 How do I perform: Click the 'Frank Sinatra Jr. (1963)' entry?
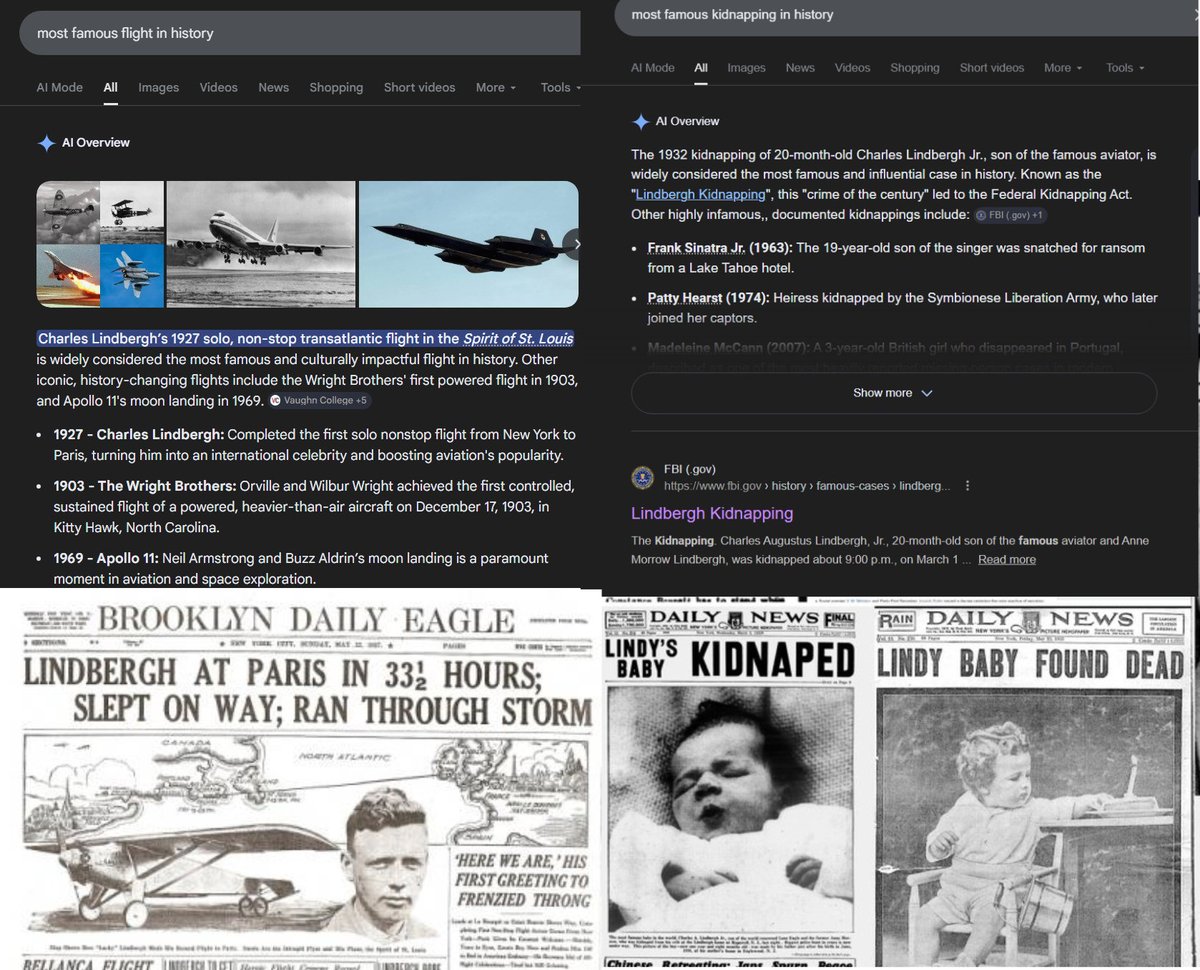[720, 248]
